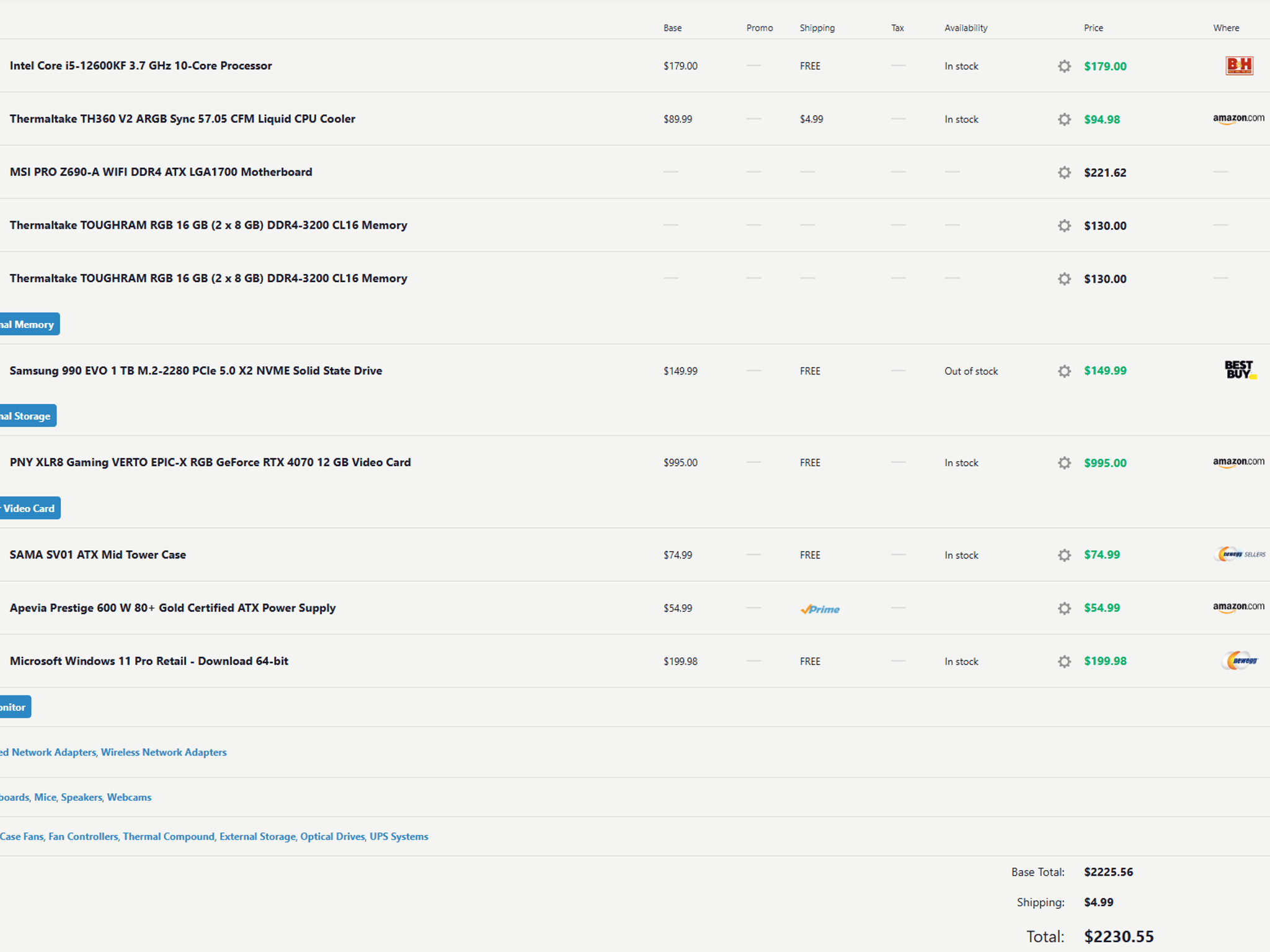
Task: Open the SAMA SV01 ATX Mid Tower Case link
Action: (98, 555)
